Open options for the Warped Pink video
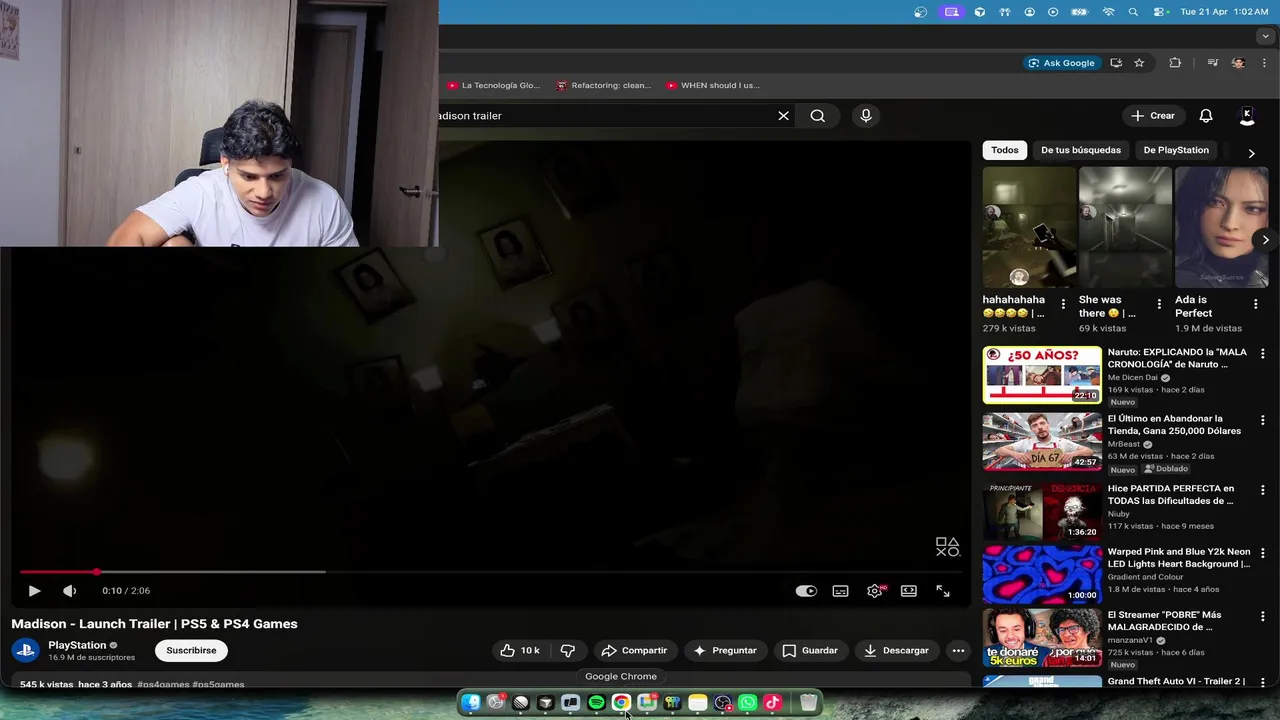 [x=1262, y=553]
